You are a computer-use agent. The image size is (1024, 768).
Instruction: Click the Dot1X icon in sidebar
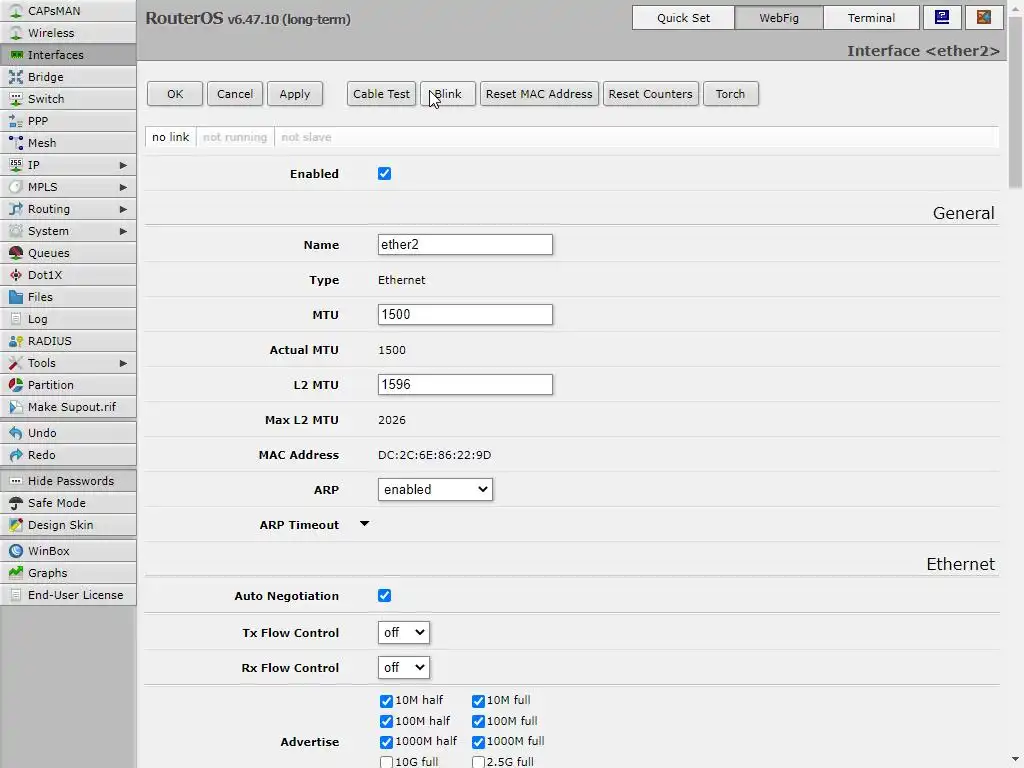point(16,275)
